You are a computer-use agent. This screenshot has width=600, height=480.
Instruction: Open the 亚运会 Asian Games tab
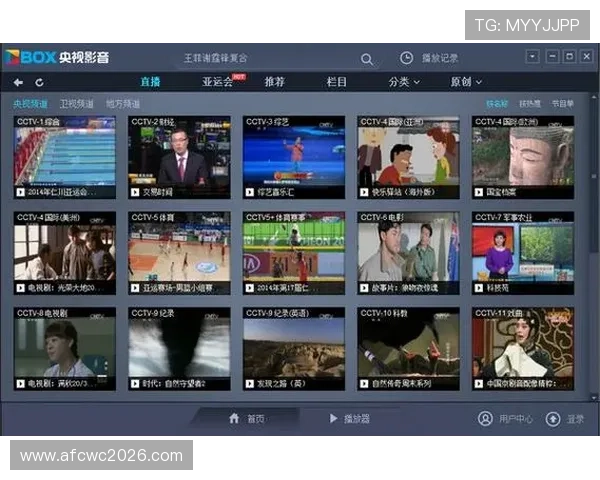[217, 82]
